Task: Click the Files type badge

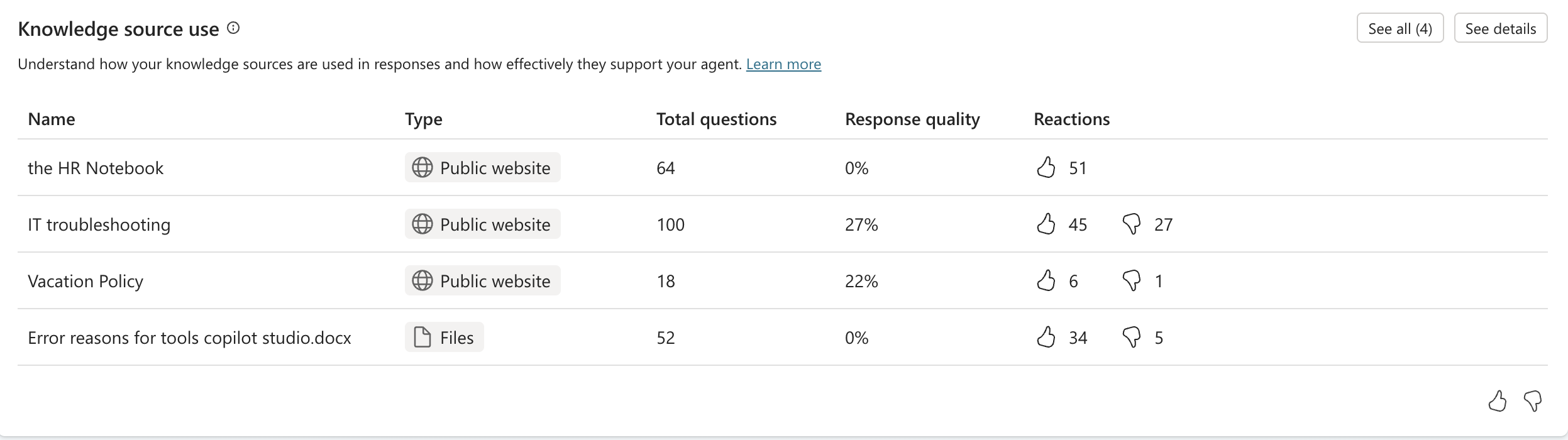Action: click(x=444, y=337)
